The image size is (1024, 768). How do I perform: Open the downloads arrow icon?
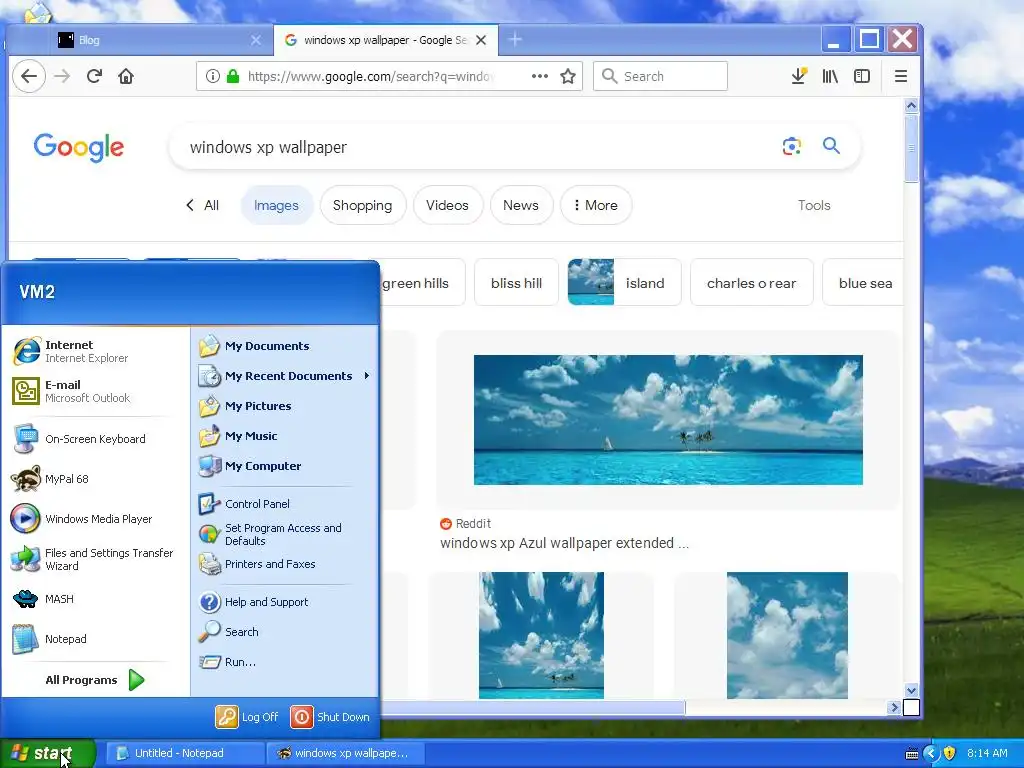[x=798, y=76]
